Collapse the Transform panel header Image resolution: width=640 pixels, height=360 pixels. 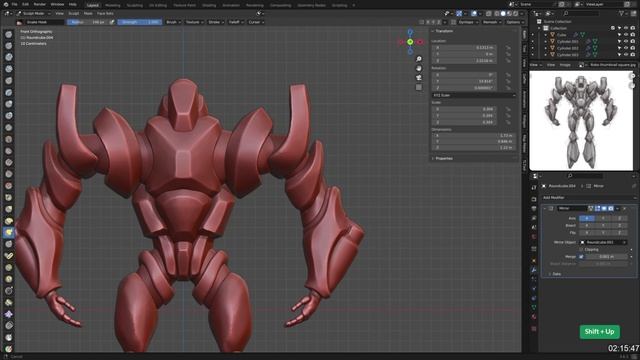[444, 31]
